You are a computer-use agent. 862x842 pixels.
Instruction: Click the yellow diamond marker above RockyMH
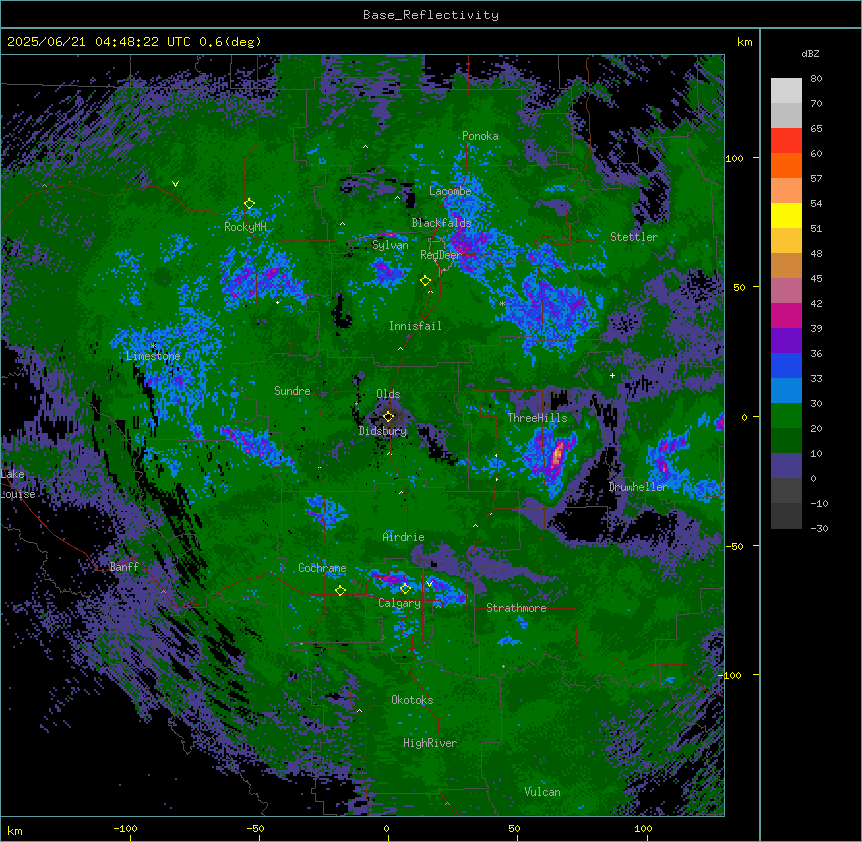(x=249, y=204)
